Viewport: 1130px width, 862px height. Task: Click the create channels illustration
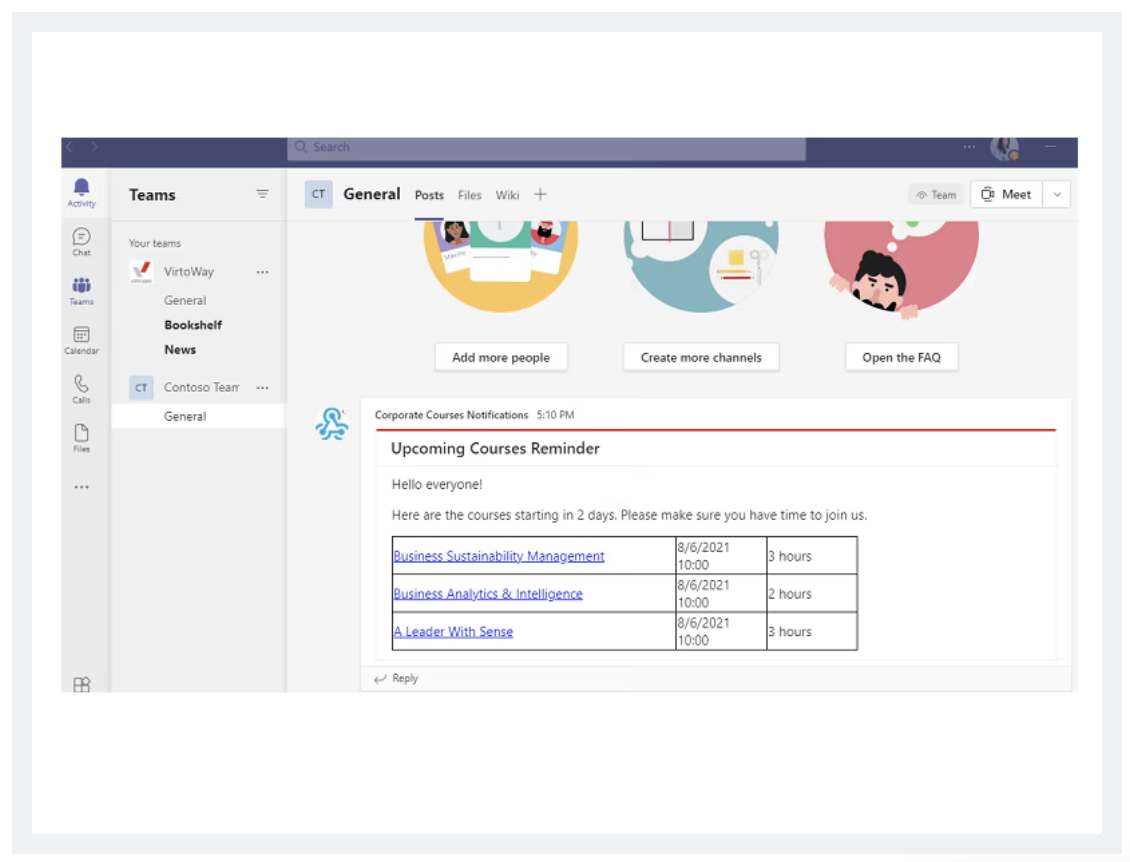(701, 267)
